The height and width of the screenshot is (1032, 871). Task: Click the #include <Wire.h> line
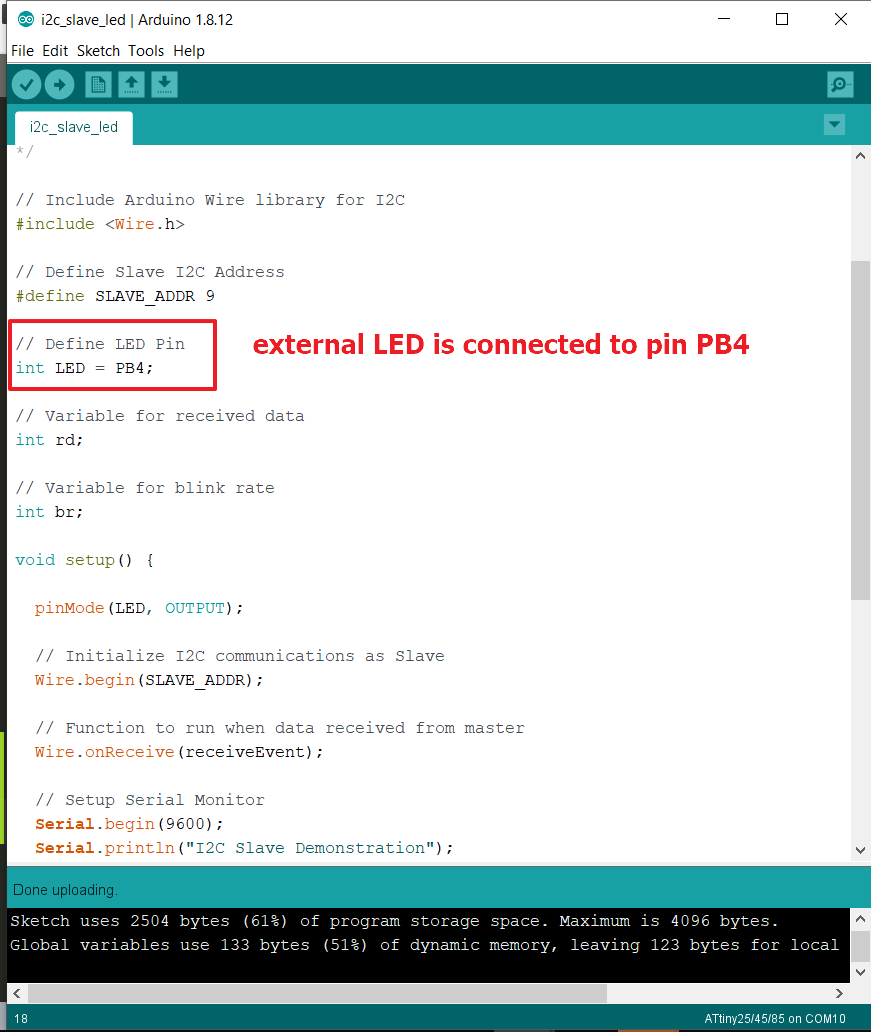click(x=100, y=224)
